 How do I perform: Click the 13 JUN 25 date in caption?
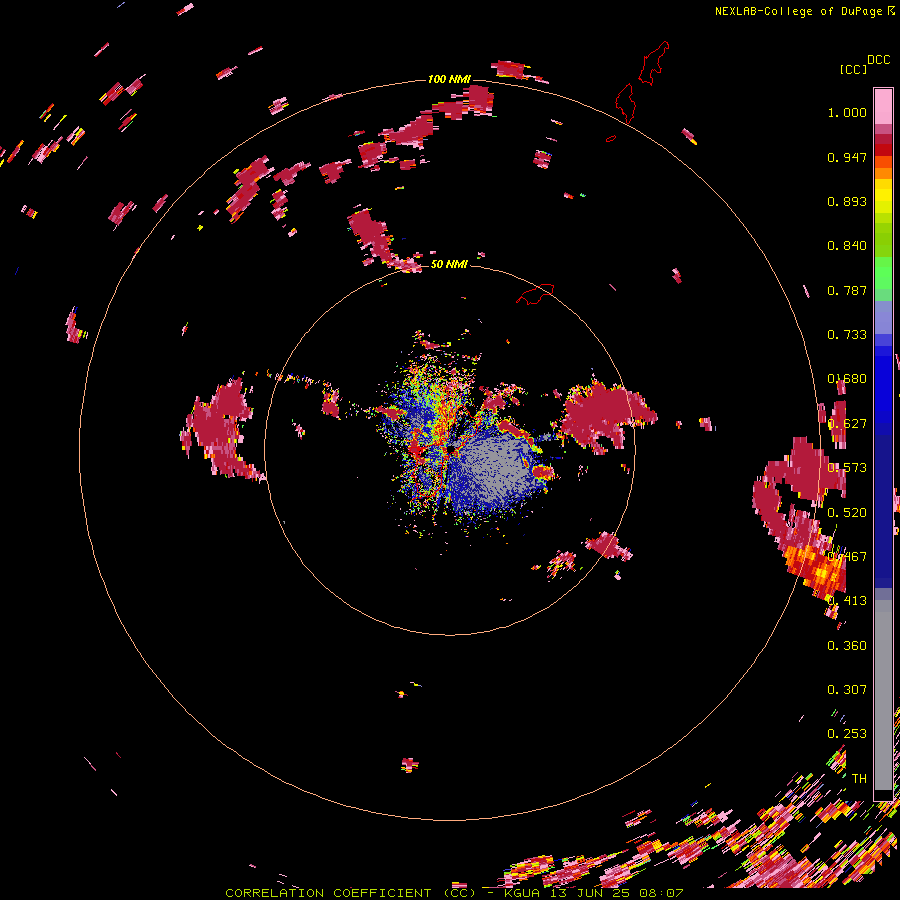pyautogui.click(x=589, y=893)
